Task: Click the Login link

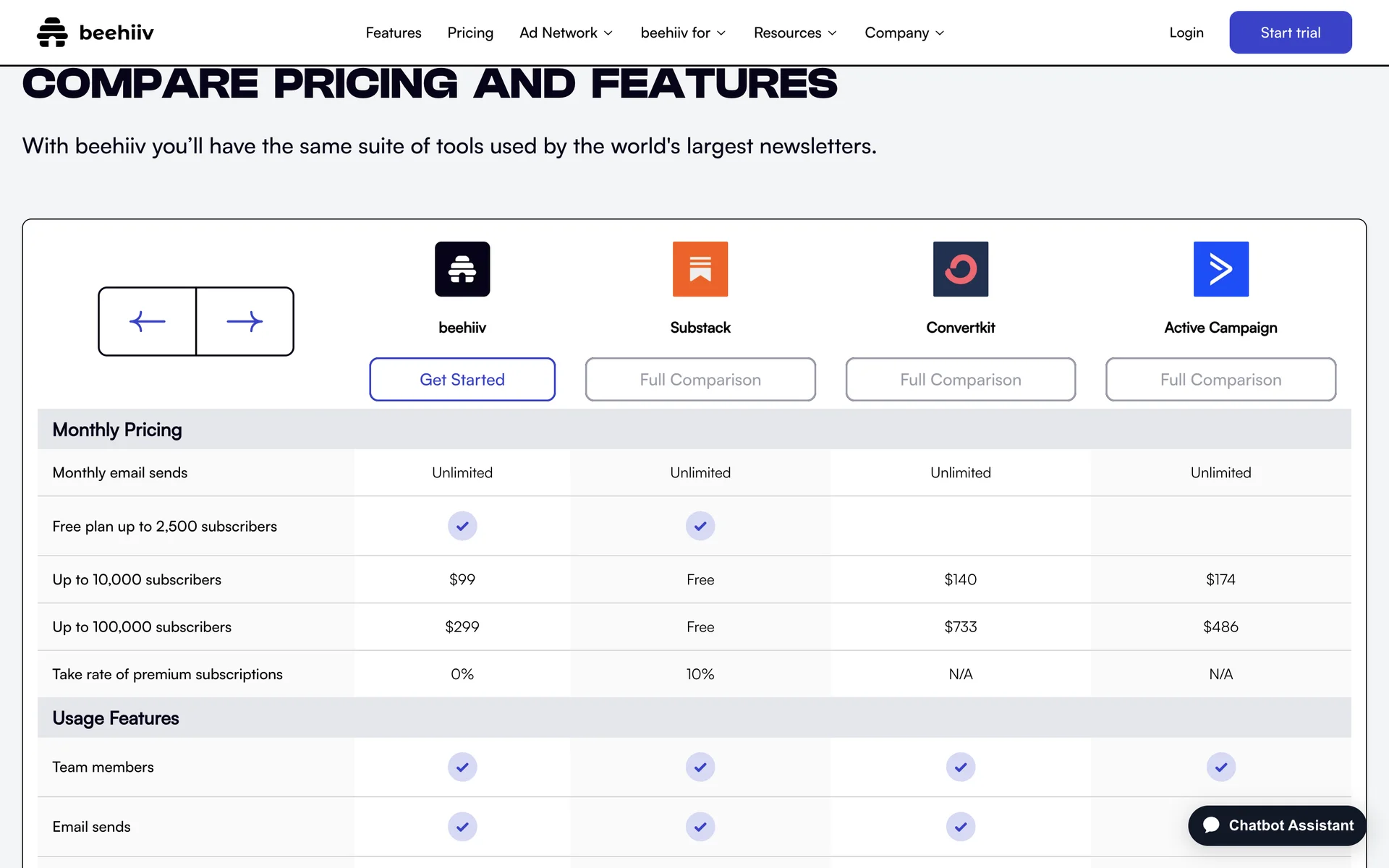Action: (1186, 33)
